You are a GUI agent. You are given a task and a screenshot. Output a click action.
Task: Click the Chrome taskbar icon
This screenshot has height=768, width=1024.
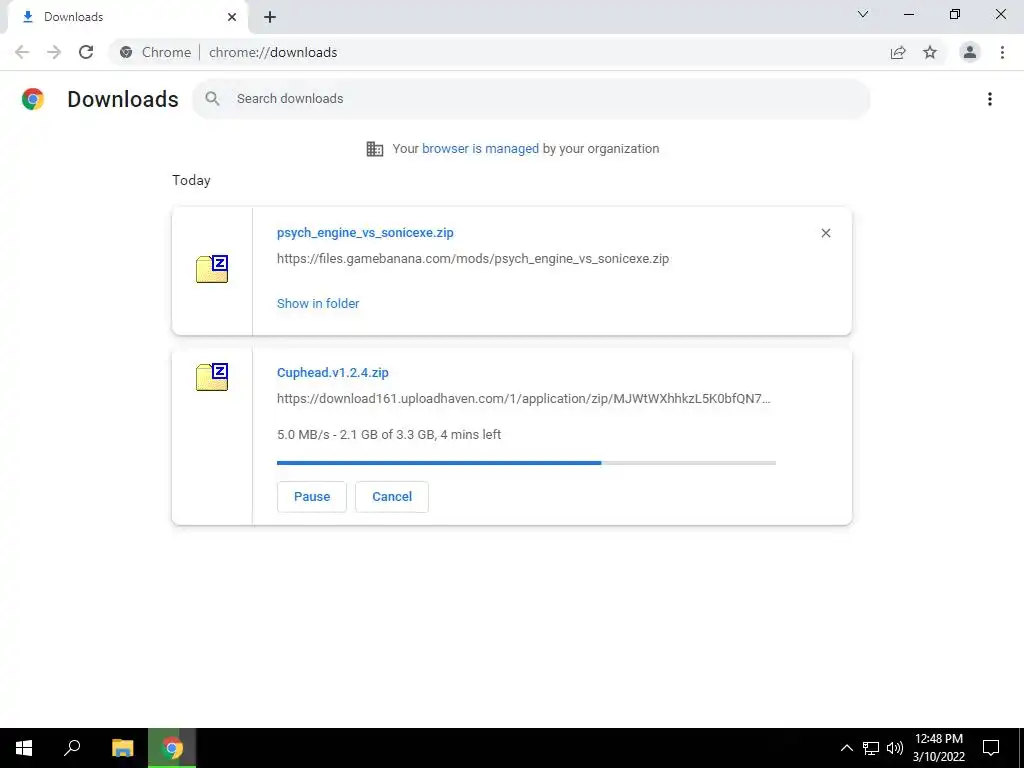click(x=172, y=748)
